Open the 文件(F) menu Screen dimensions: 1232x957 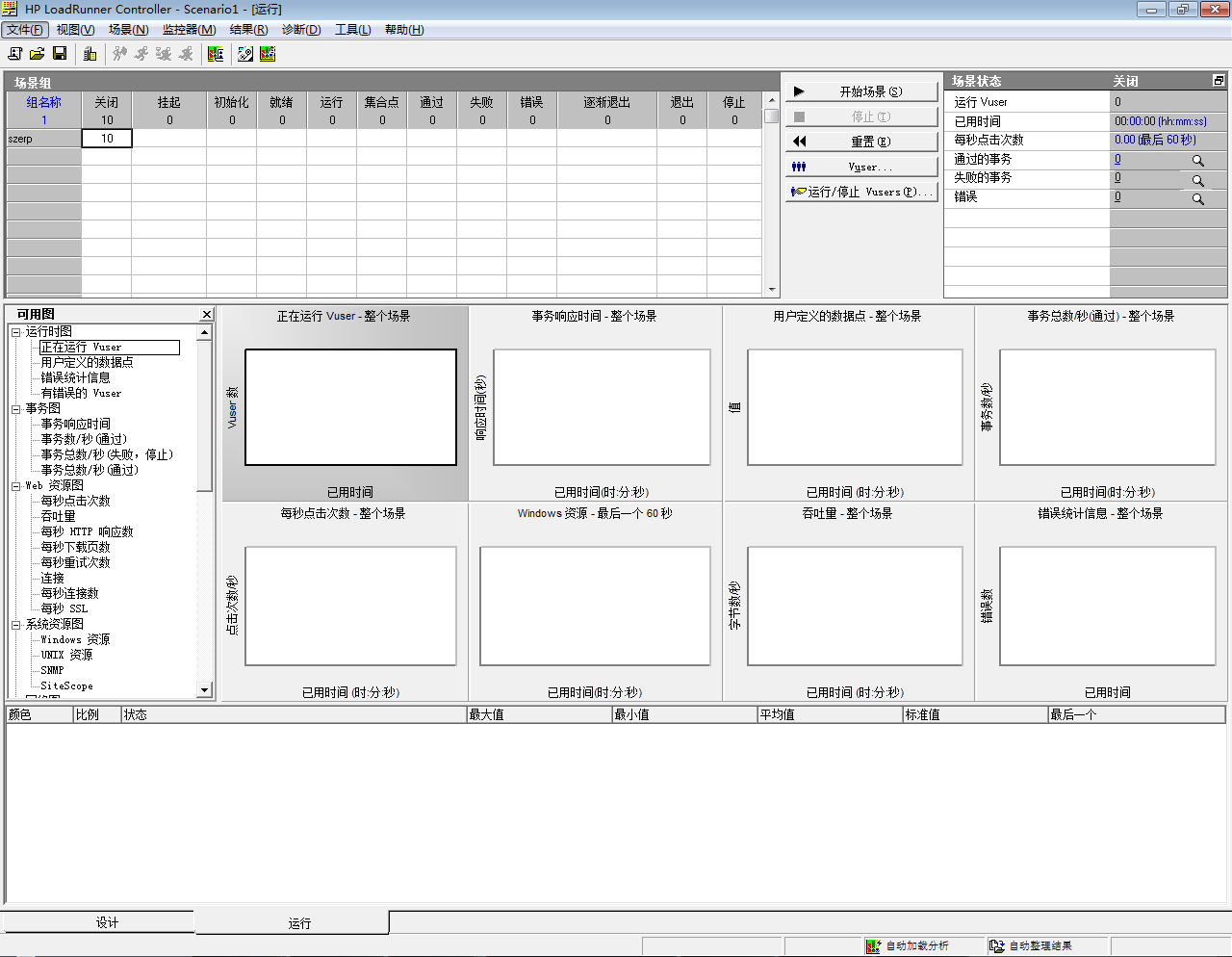pyautogui.click(x=25, y=30)
